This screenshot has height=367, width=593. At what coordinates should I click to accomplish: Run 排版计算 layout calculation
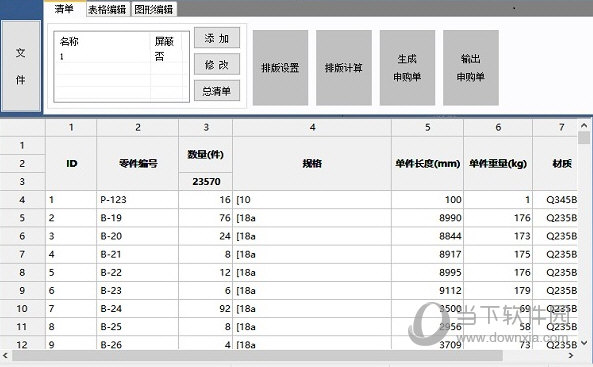(x=344, y=68)
